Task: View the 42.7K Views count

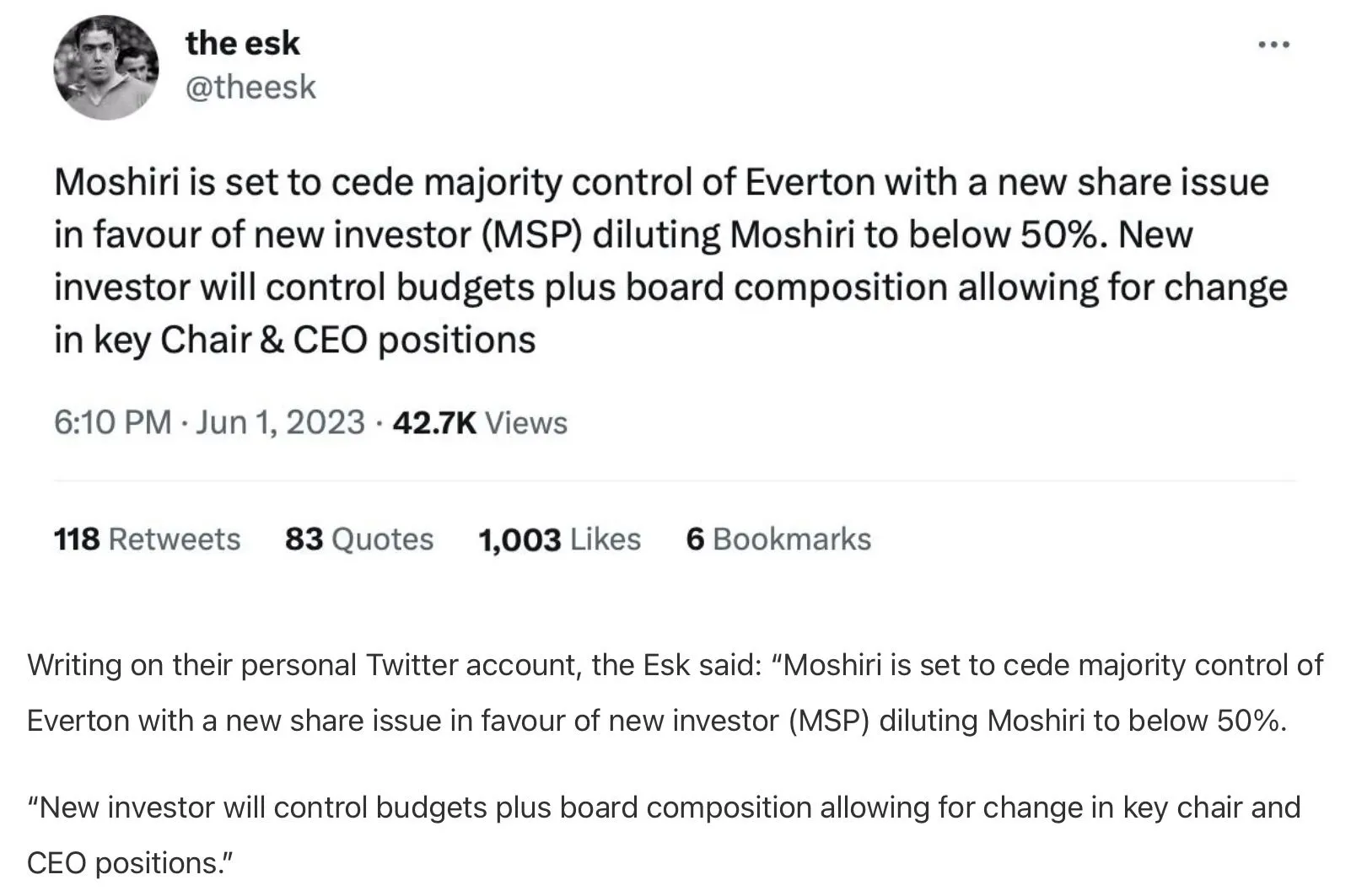Action: [x=480, y=422]
